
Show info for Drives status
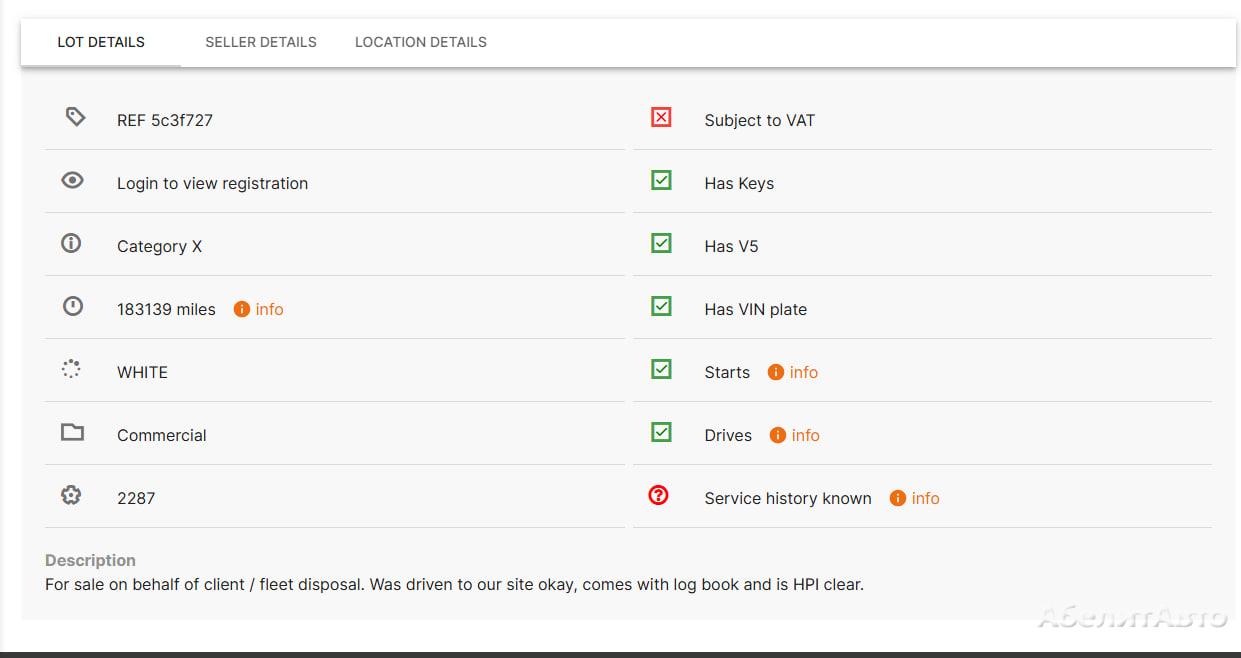[795, 435]
